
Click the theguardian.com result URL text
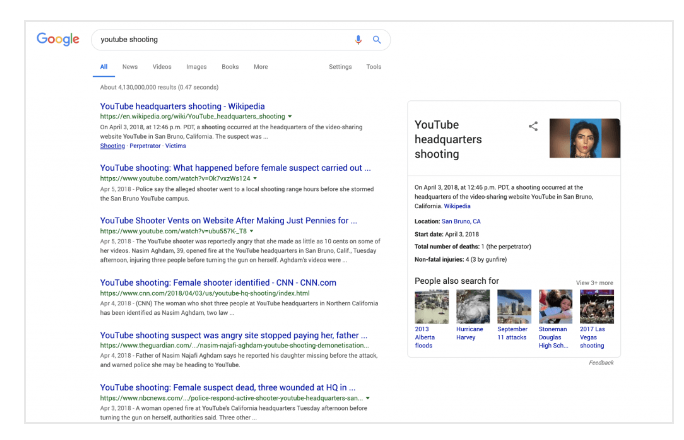tap(235, 345)
